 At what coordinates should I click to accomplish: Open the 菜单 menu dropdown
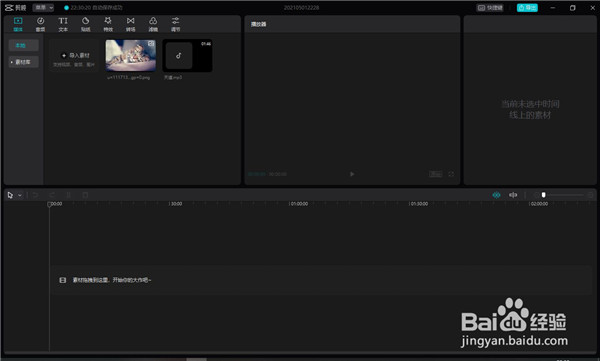click(x=43, y=8)
